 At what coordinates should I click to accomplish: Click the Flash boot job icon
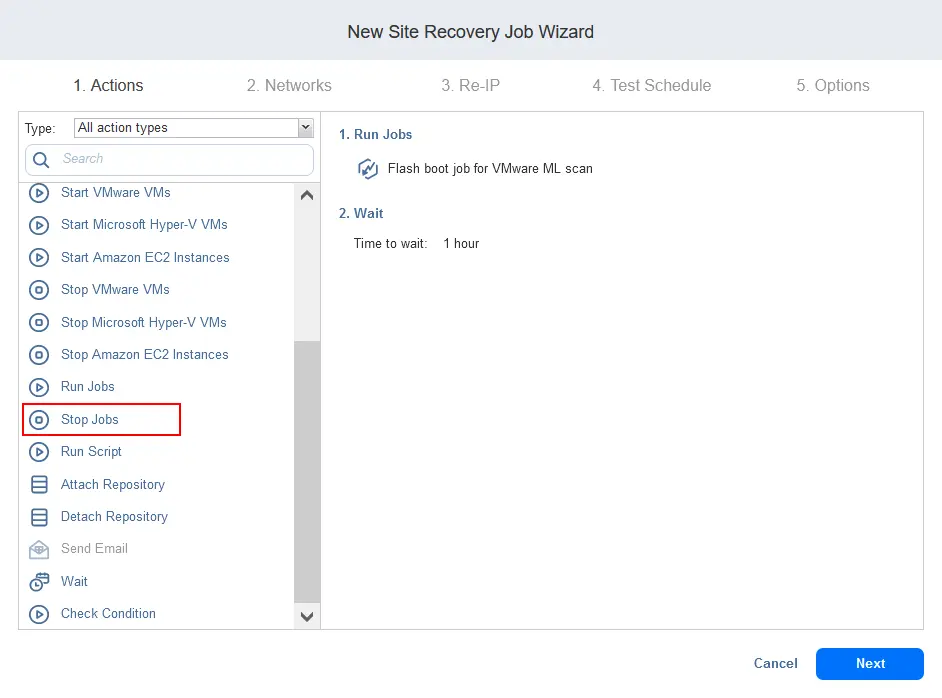[x=368, y=169]
